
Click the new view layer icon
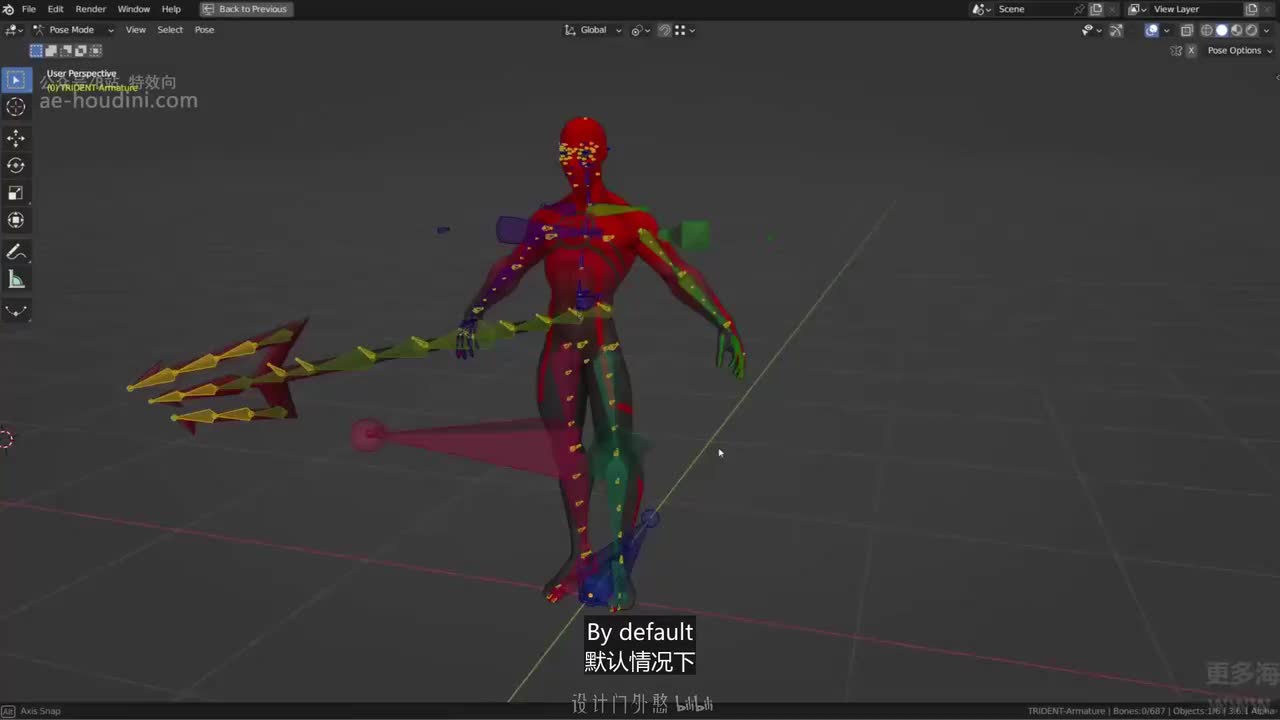(x=1251, y=9)
